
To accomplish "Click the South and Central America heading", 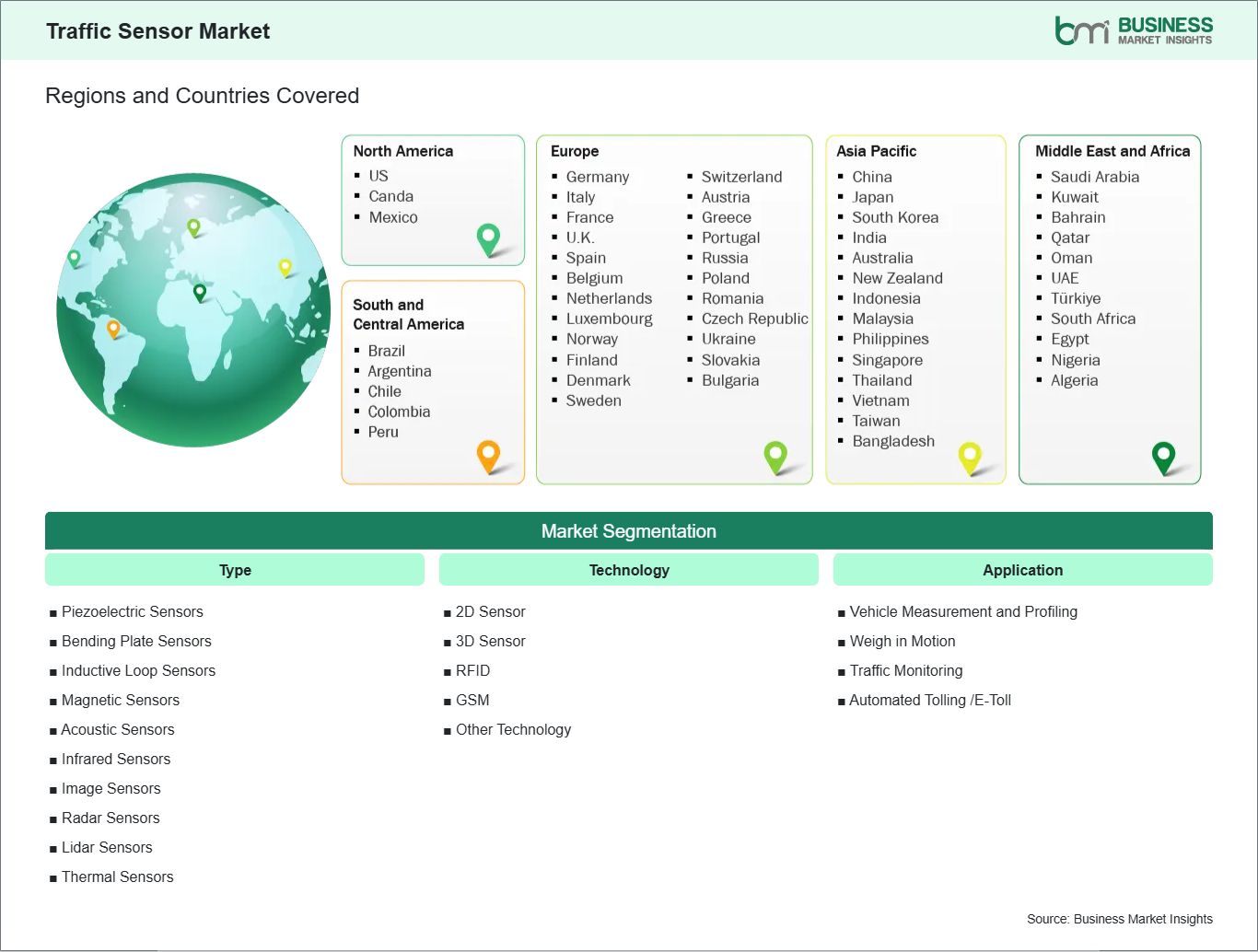I will point(408,314).
